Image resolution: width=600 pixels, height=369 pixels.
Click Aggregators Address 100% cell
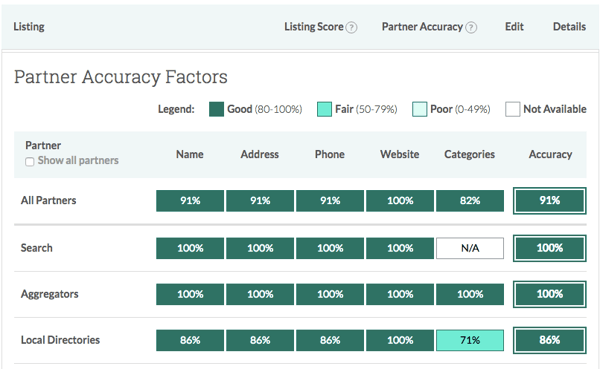(260, 294)
